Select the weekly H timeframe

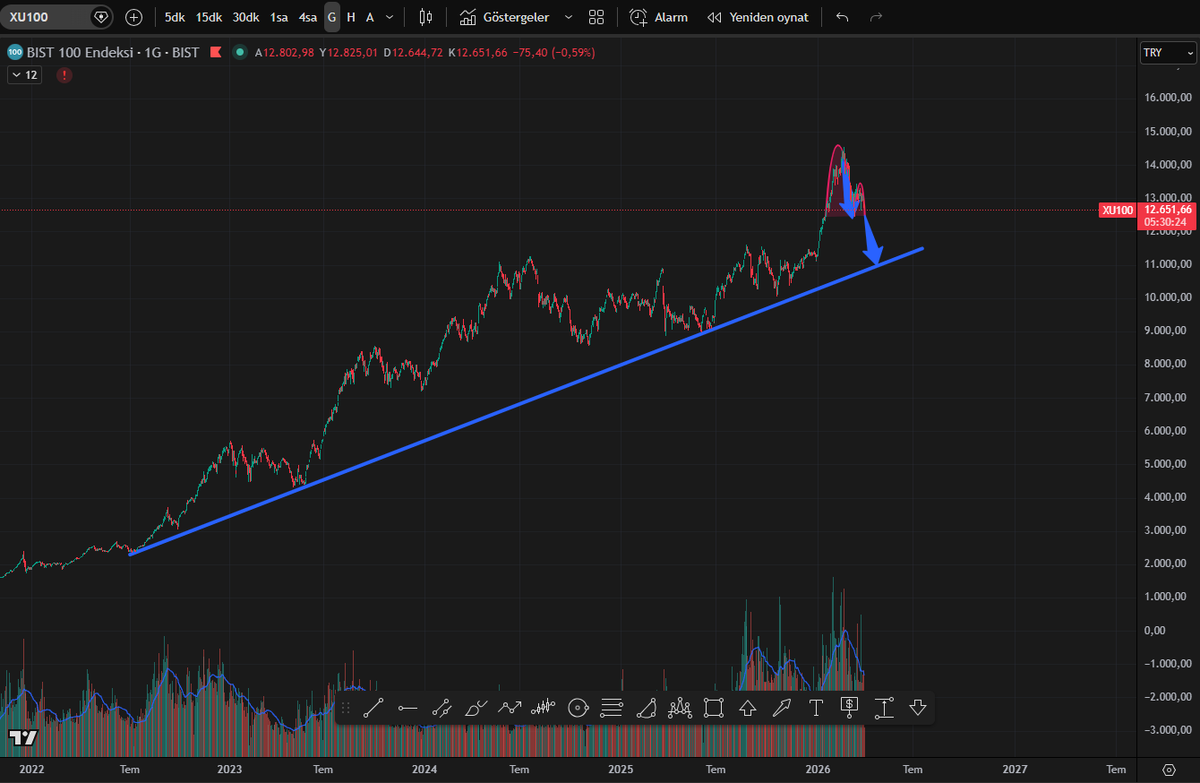[x=351, y=17]
